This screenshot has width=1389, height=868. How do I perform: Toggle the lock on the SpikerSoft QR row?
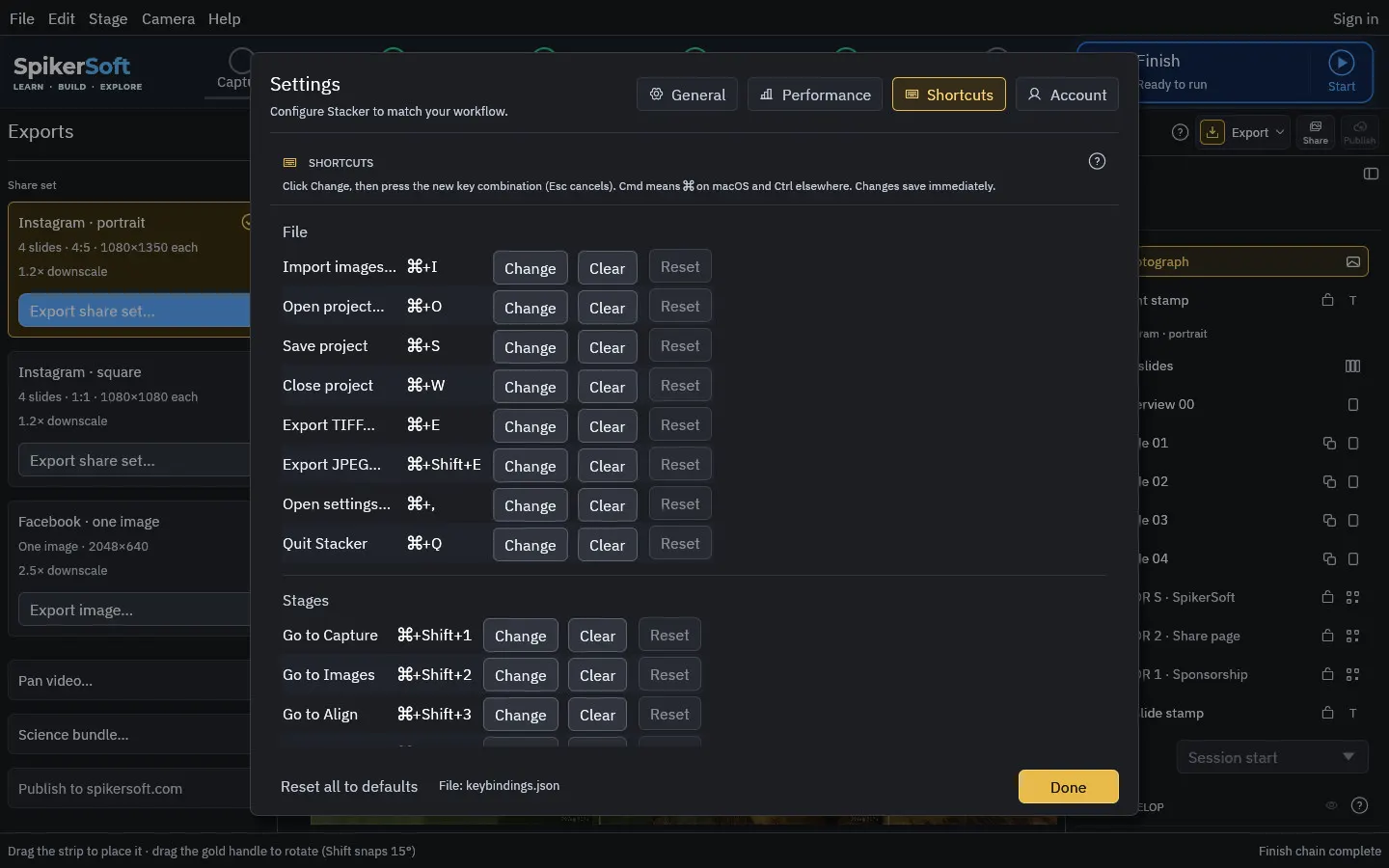point(1328,597)
